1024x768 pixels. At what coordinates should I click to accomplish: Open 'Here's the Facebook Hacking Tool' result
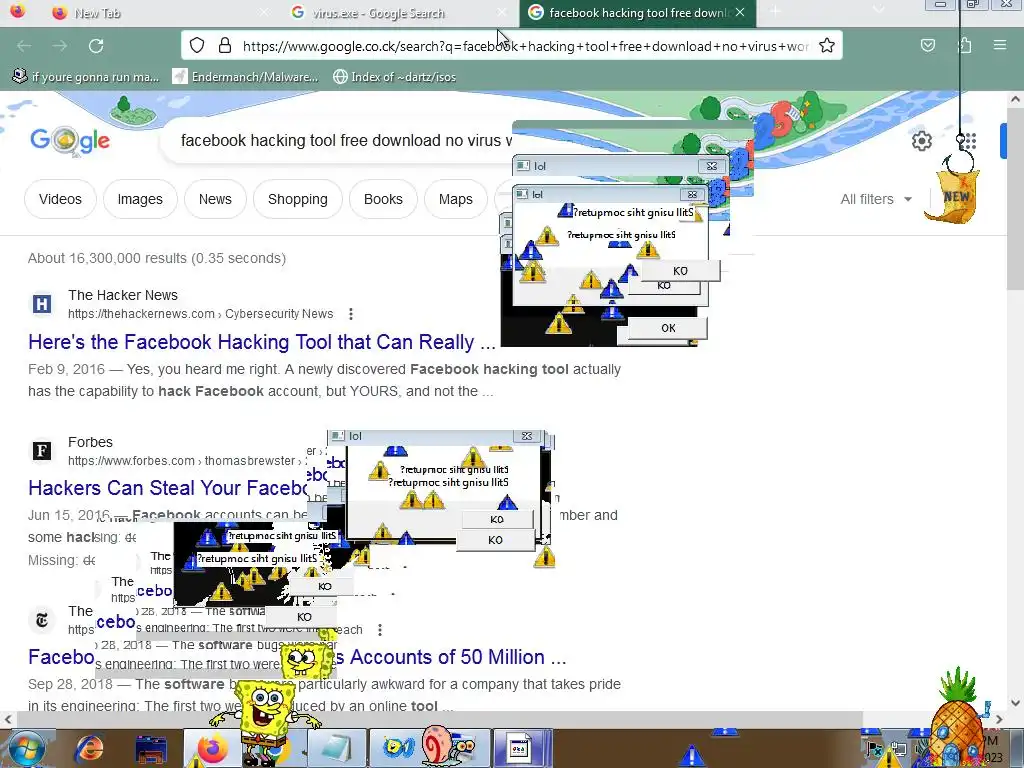click(x=262, y=342)
